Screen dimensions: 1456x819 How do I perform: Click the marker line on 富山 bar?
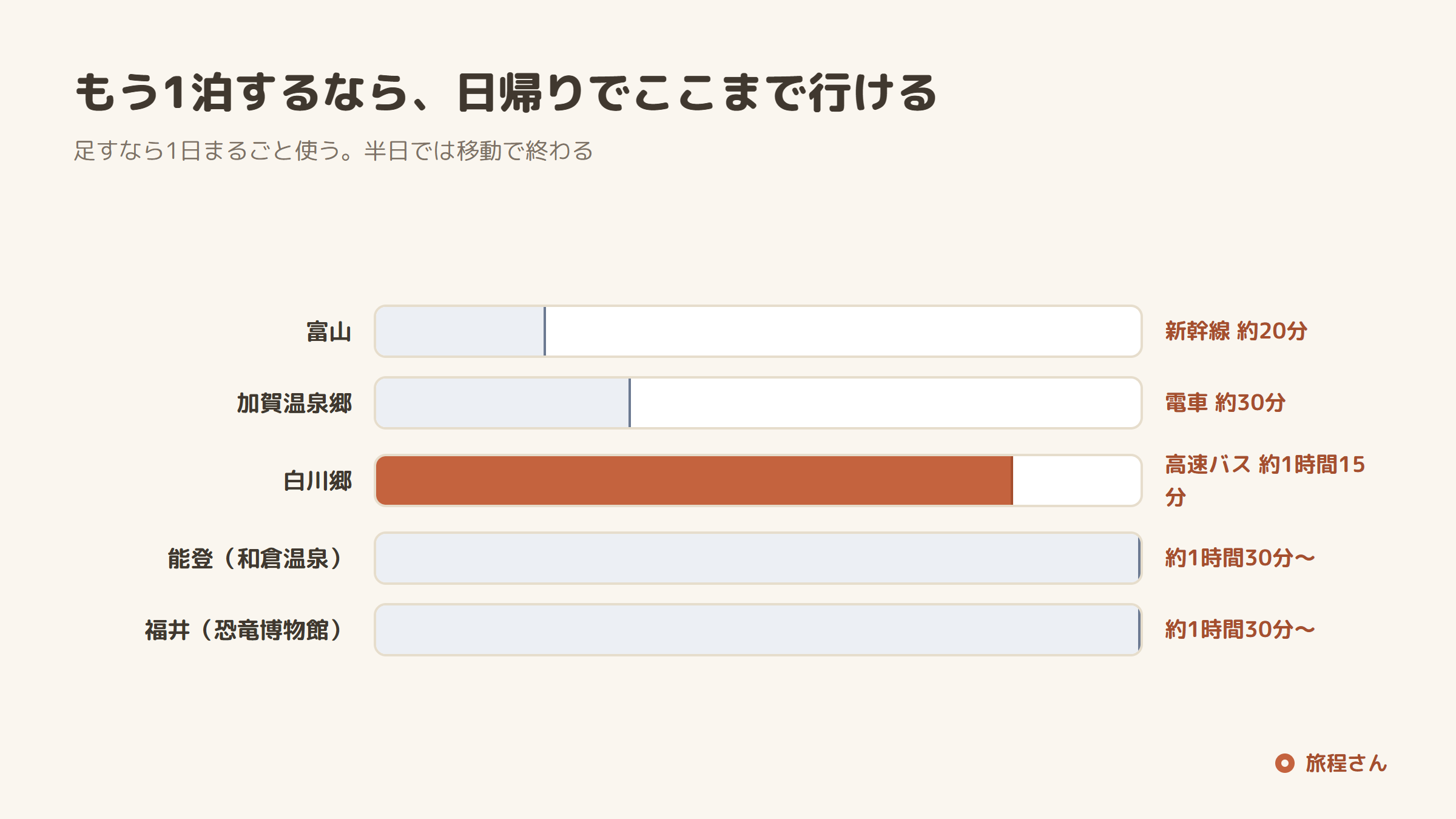click(545, 331)
